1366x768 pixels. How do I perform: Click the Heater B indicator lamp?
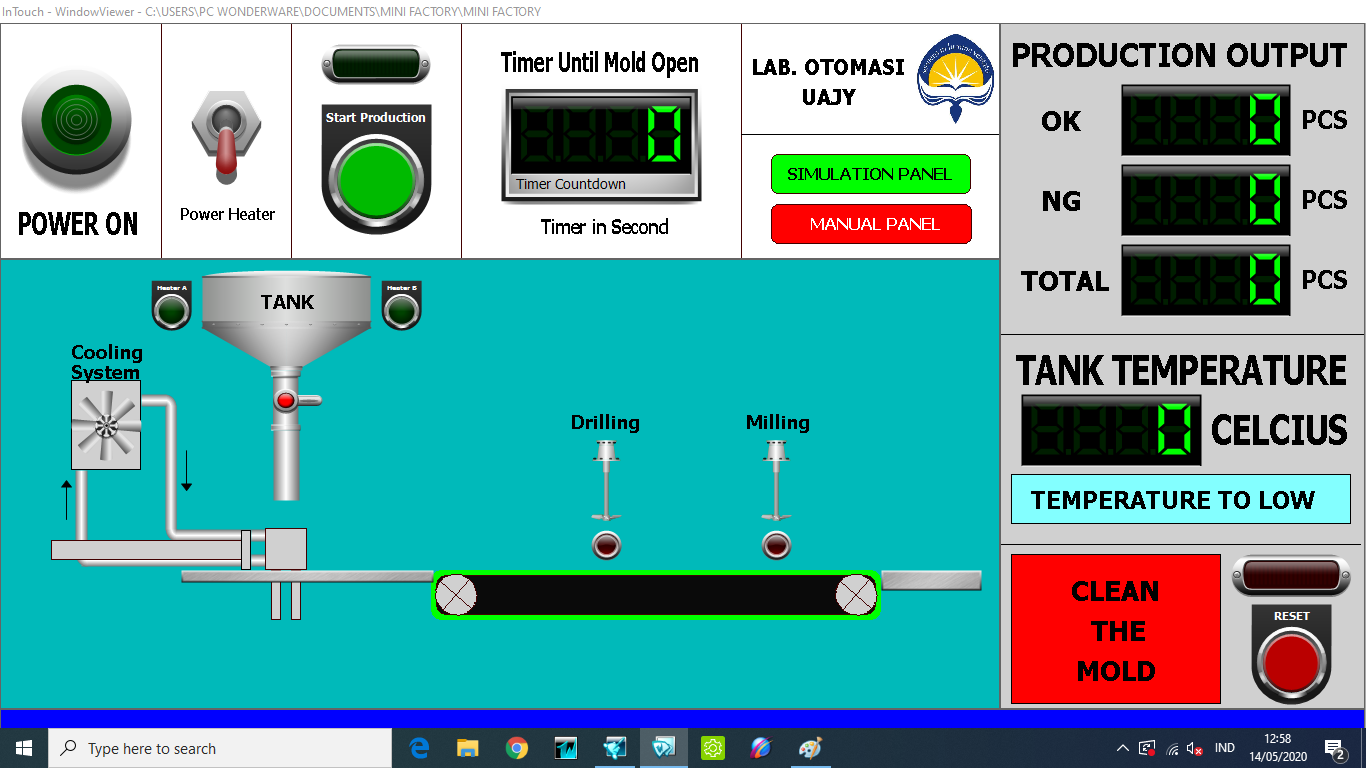[x=401, y=310]
